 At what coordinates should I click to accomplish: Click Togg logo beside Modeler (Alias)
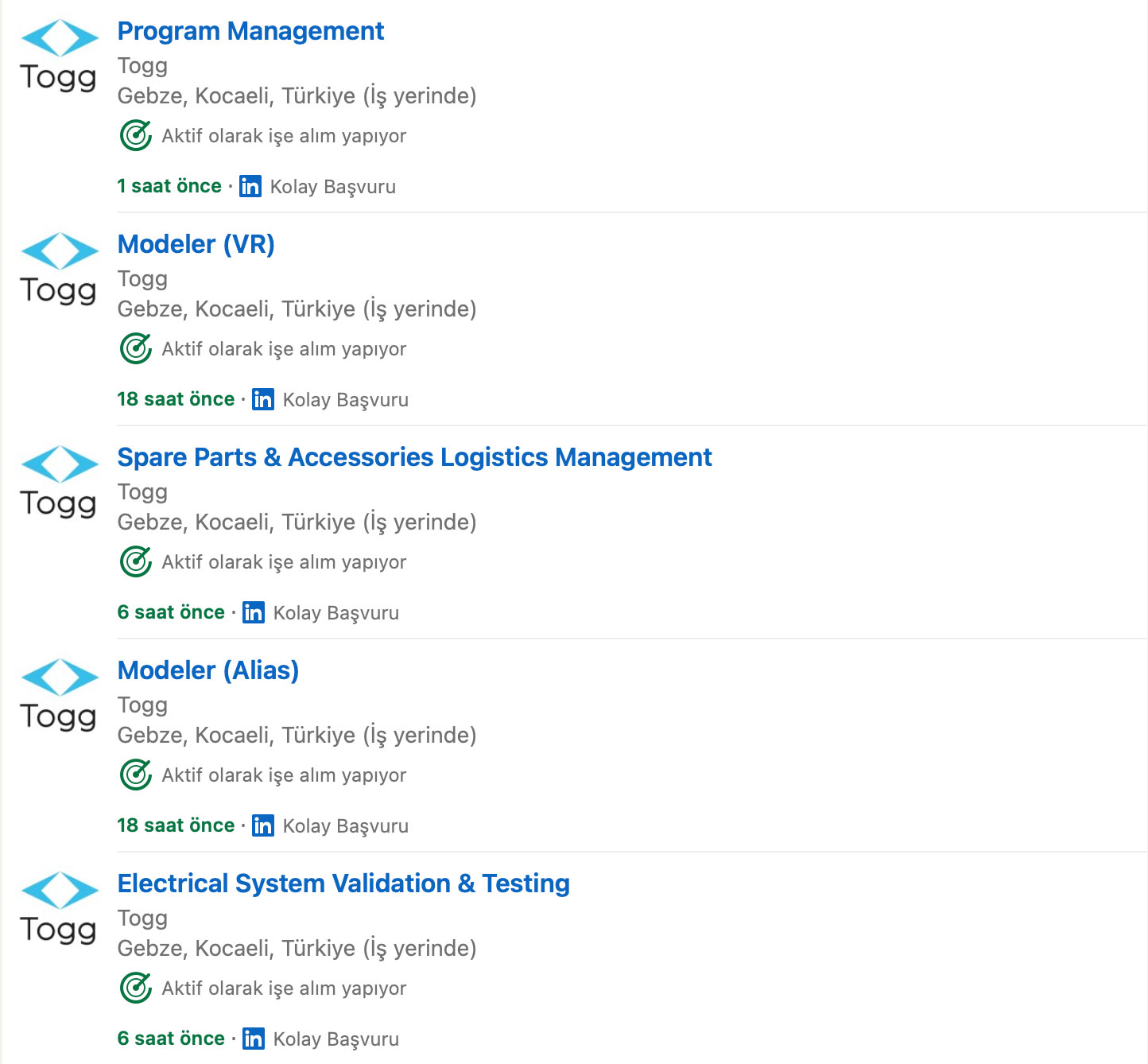[59, 696]
